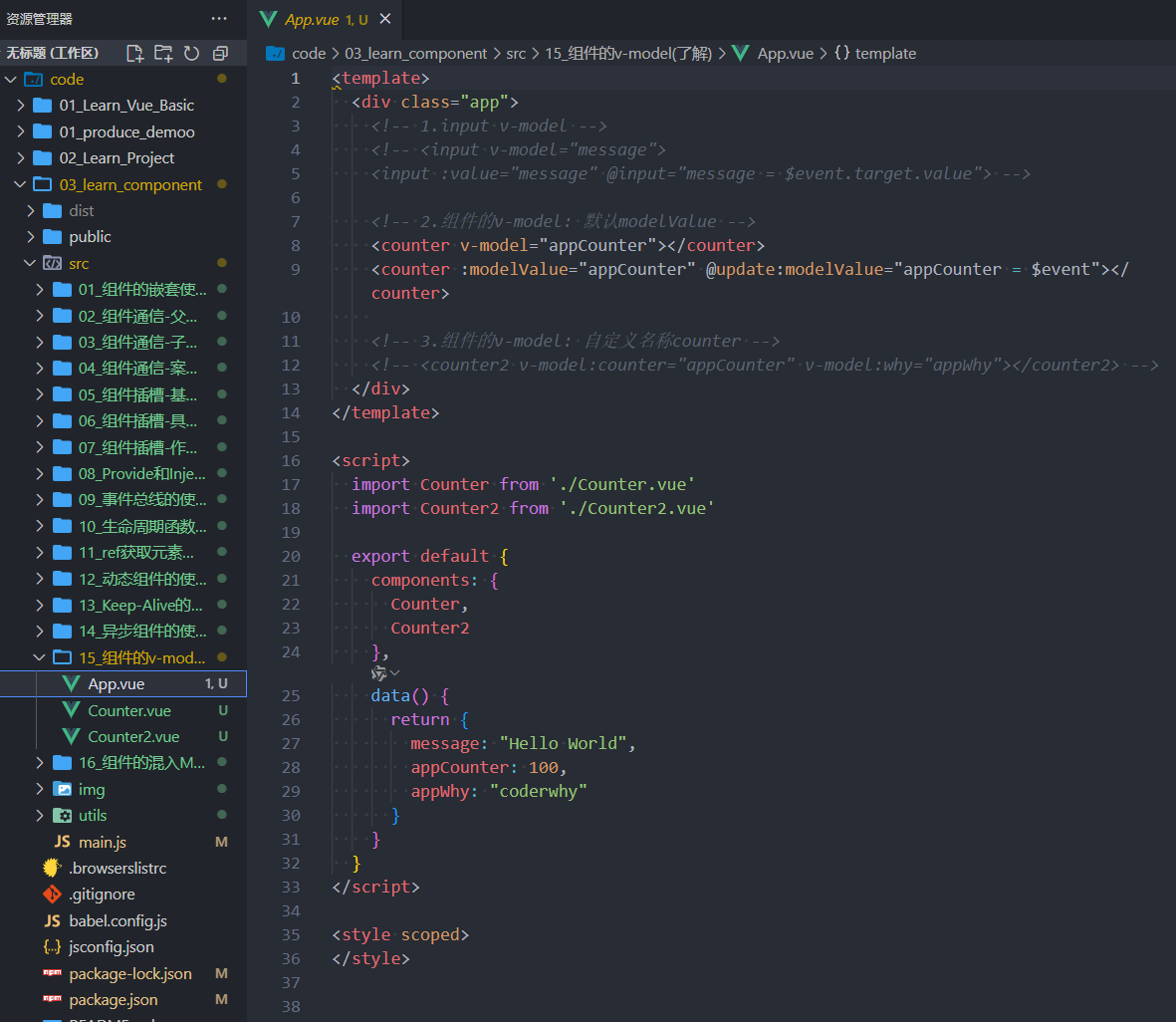The height and width of the screenshot is (1022, 1176).
Task: Click the JS icon next to babel.config.js
Action: coord(53,920)
